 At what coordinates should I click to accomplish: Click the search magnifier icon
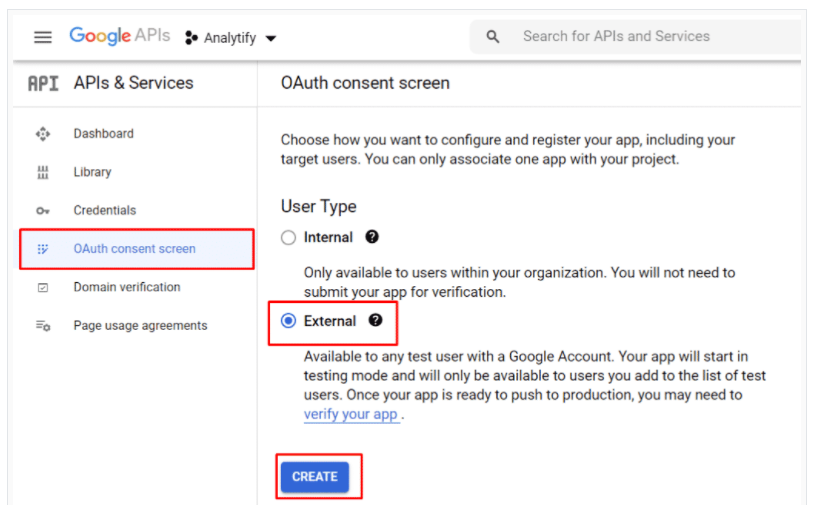coord(493,37)
